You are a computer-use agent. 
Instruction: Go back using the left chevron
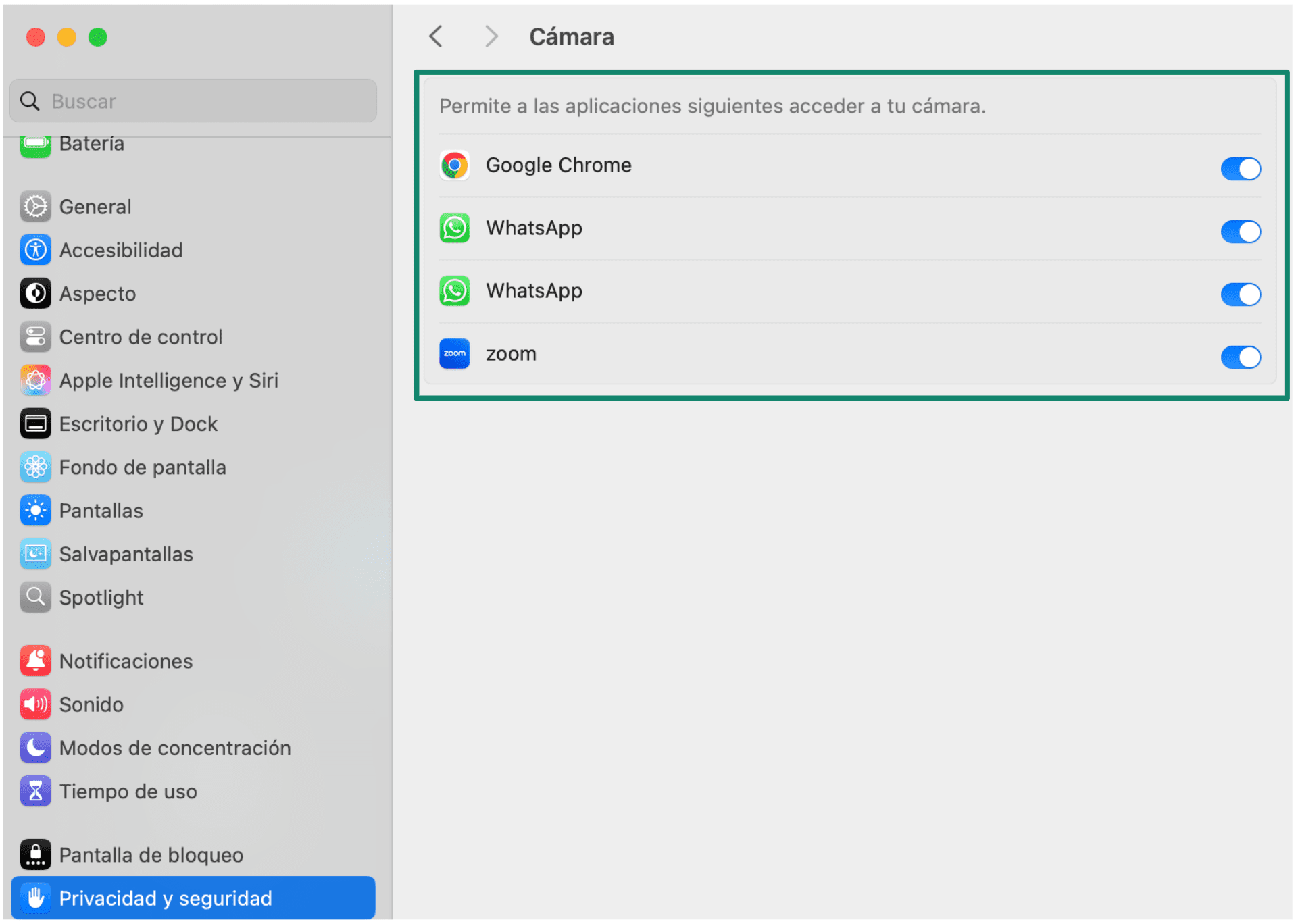coord(436,36)
